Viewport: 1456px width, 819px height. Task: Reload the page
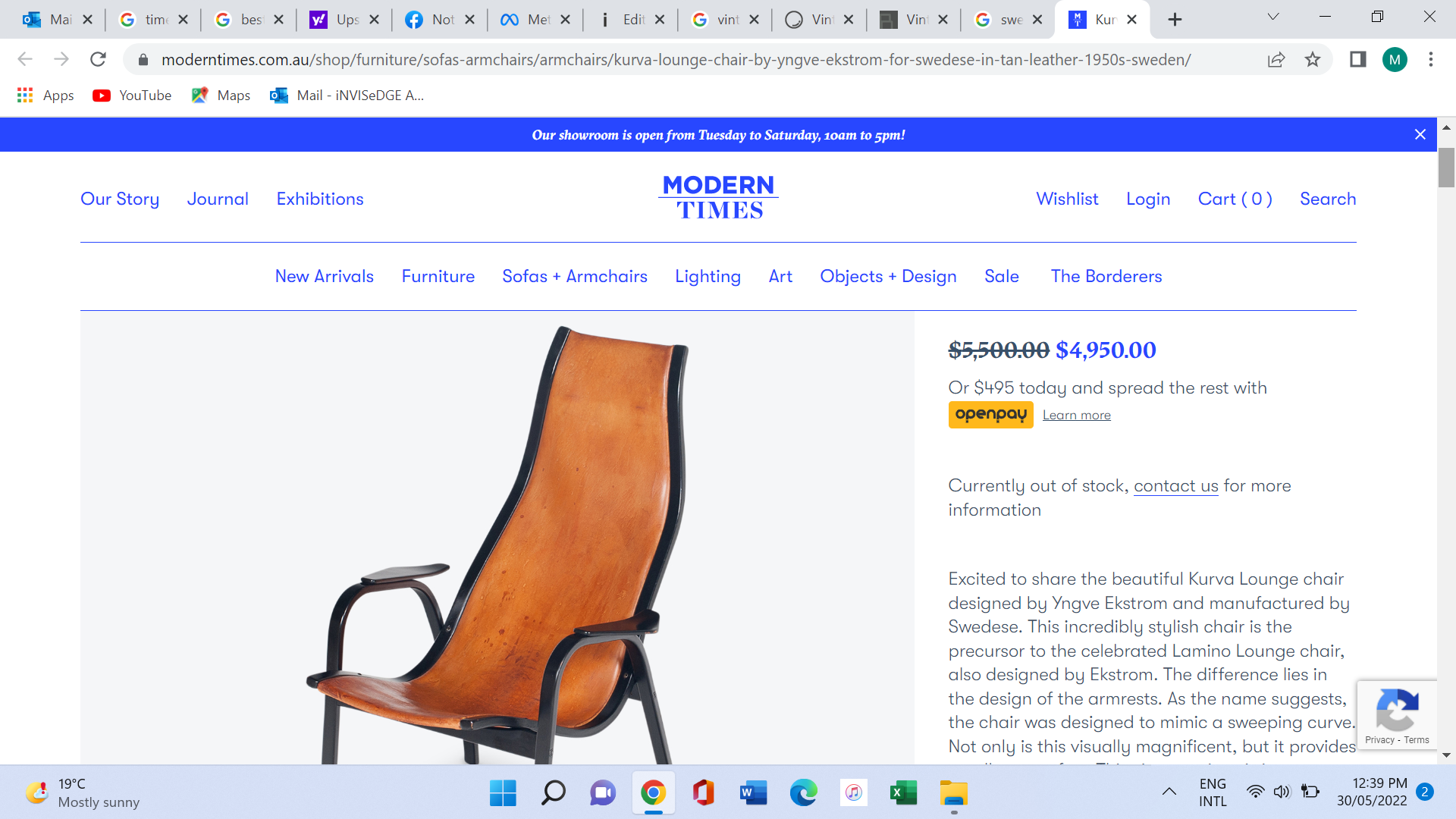pyautogui.click(x=98, y=59)
